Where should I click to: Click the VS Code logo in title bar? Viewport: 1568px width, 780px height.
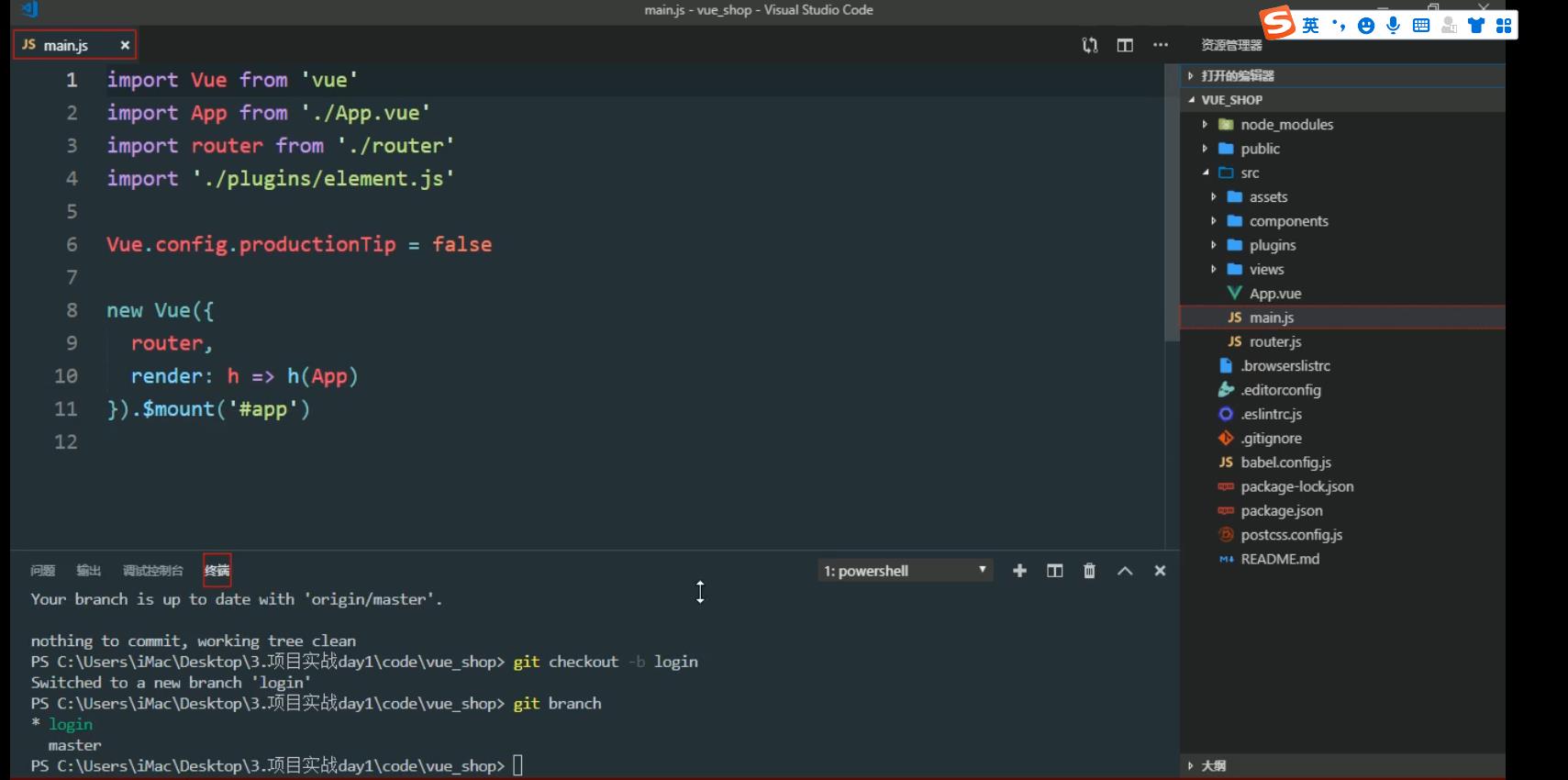(x=29, y=10)
